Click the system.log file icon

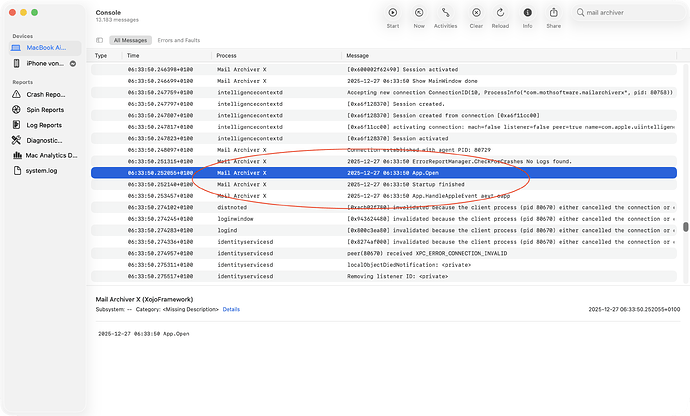[x=17, y=170]
